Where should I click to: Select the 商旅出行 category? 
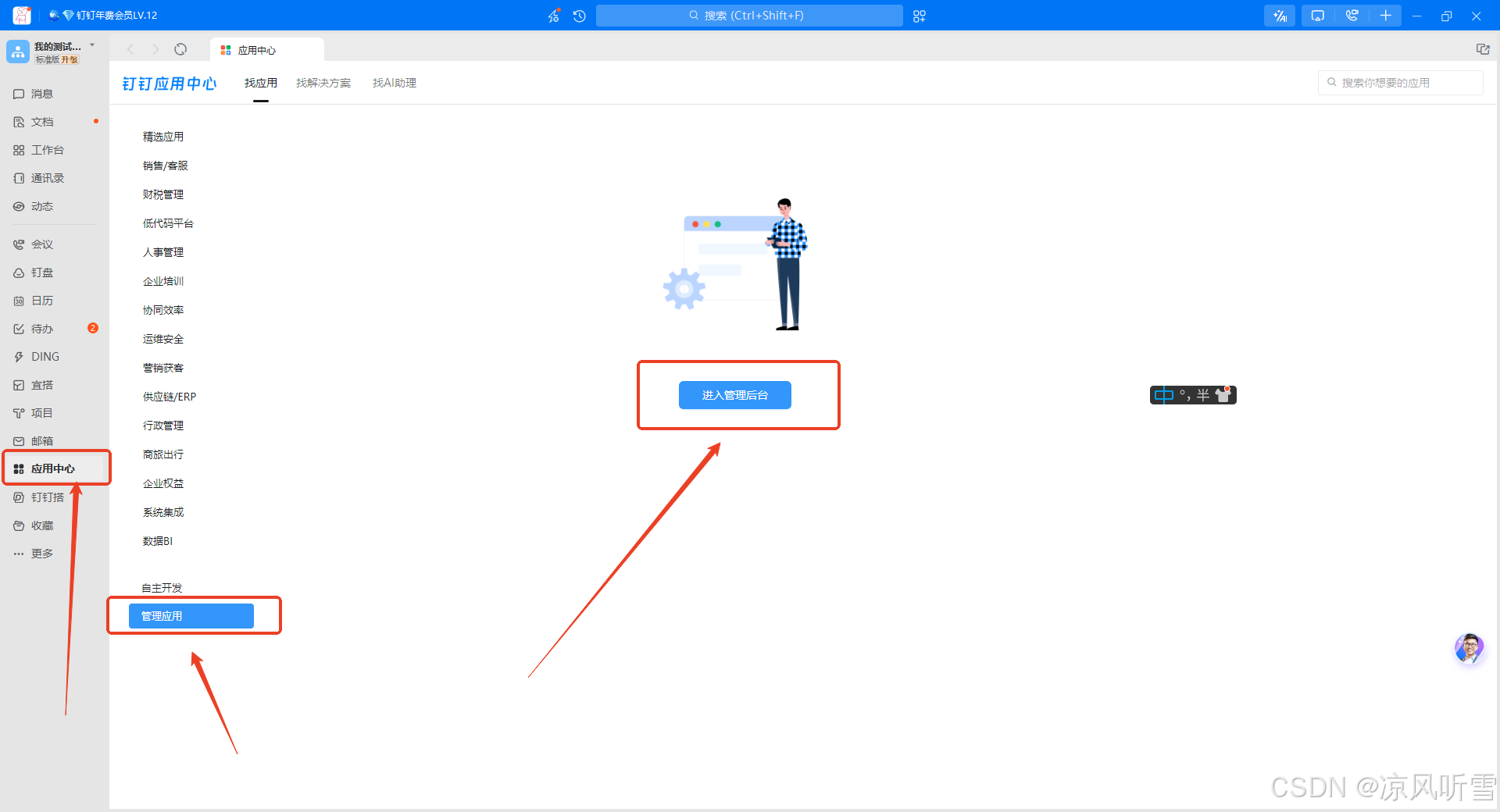click(163, 454)
